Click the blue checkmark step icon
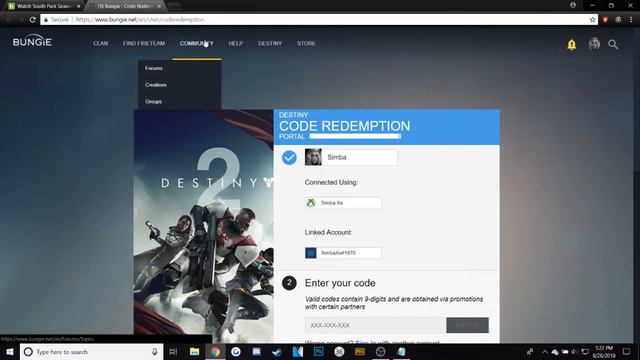 (x=289, y=157)
